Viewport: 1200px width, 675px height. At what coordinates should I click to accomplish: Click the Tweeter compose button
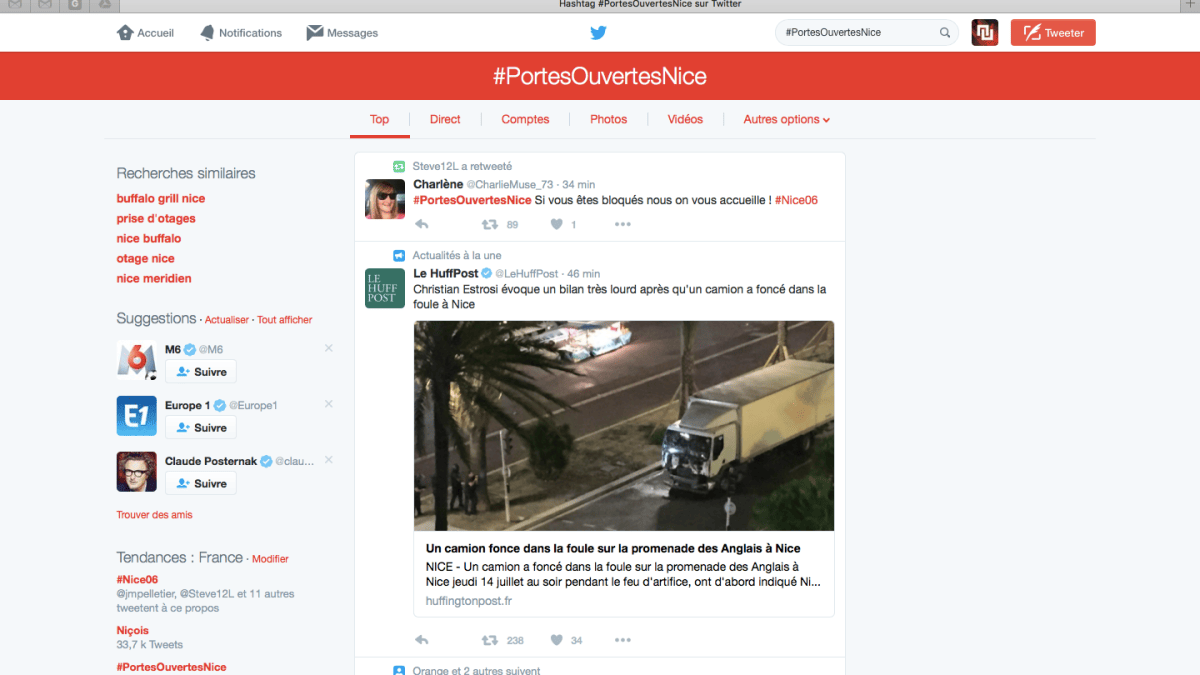click(1053, 33)
